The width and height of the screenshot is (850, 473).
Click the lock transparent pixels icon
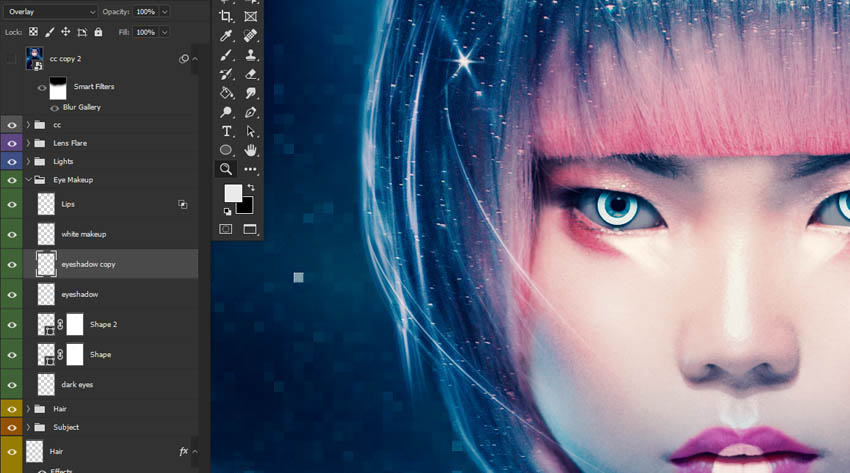[34, 32]
